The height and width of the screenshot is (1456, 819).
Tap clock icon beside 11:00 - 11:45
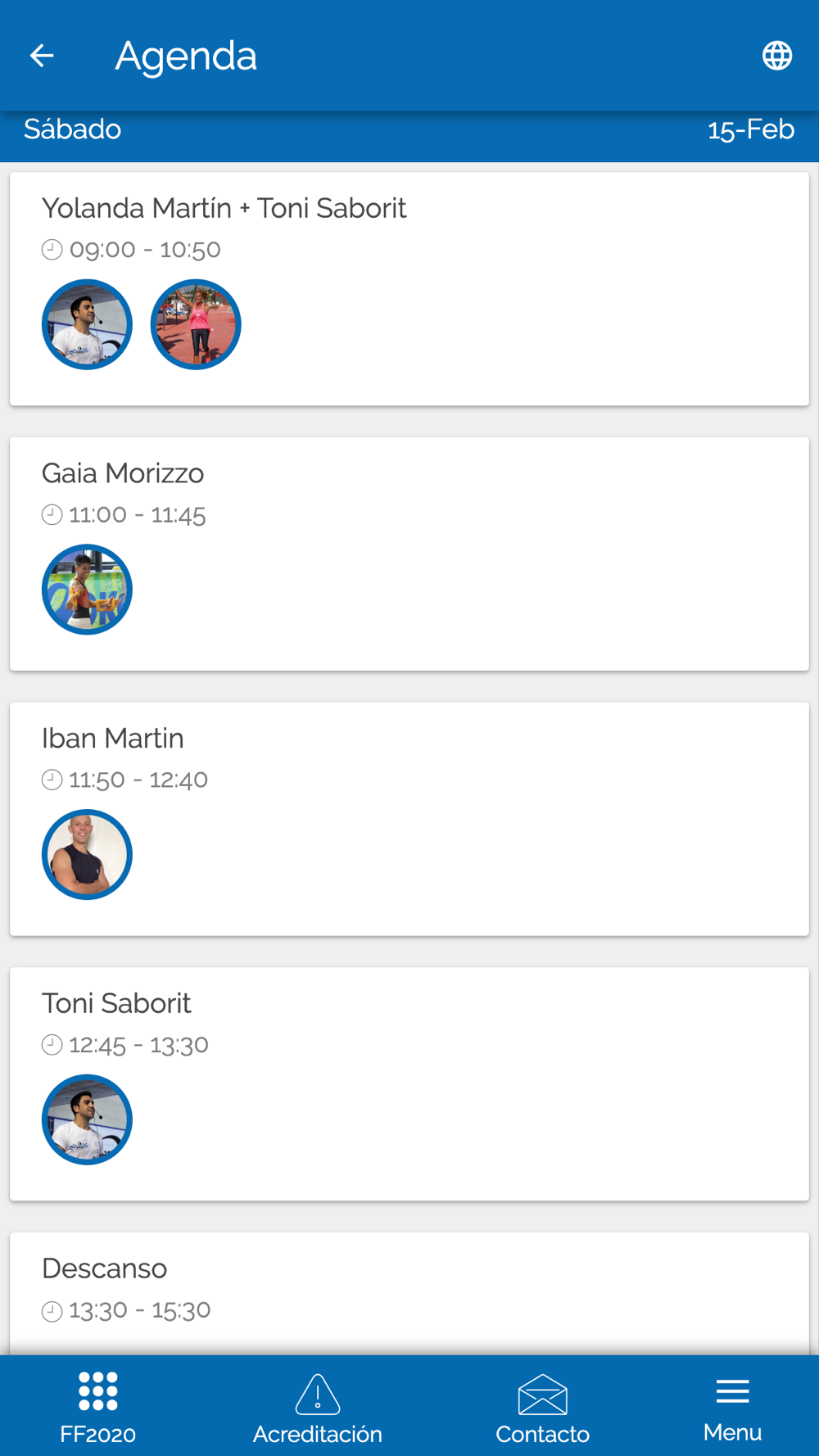[x=52, y=514]
